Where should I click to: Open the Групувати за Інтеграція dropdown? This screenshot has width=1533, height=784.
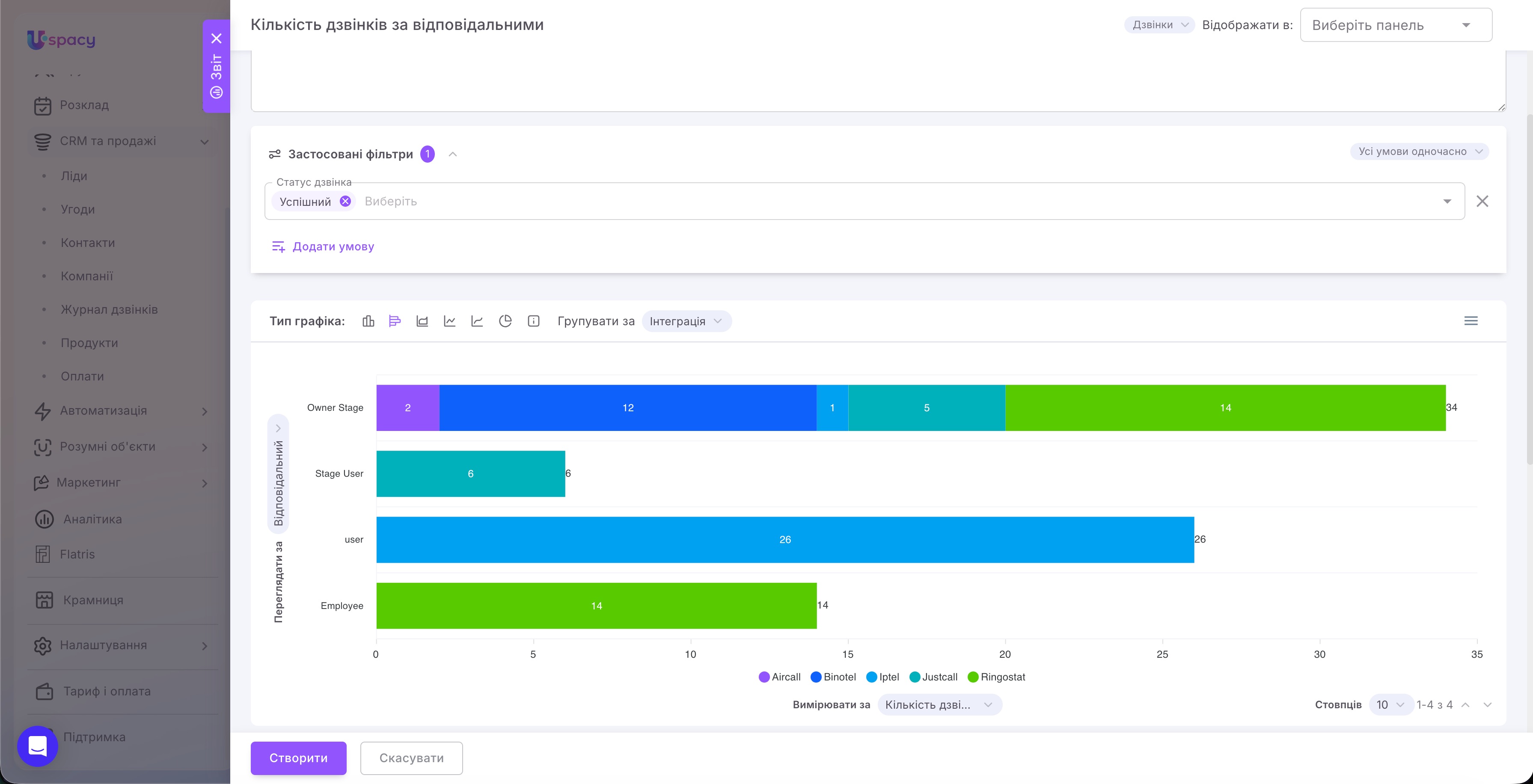[x=686, y=321]
